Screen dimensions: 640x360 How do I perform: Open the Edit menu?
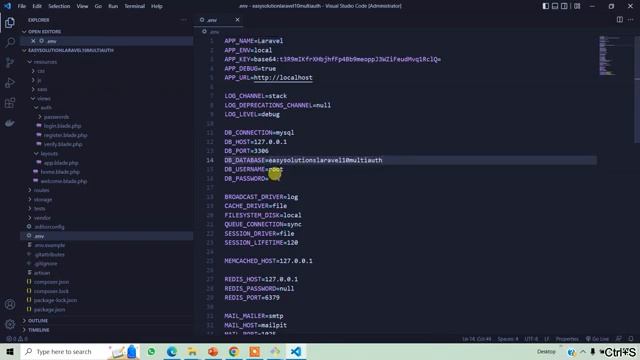tap(37, 6)
